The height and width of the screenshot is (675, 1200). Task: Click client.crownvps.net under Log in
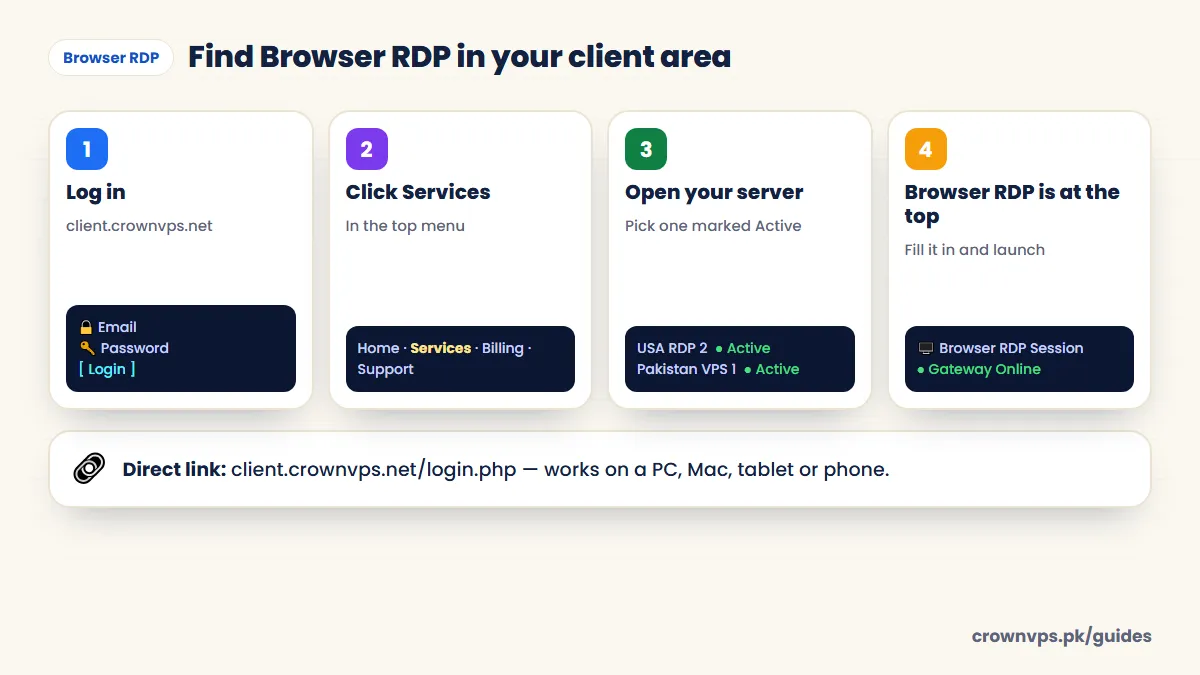click(x=139, y=226)
